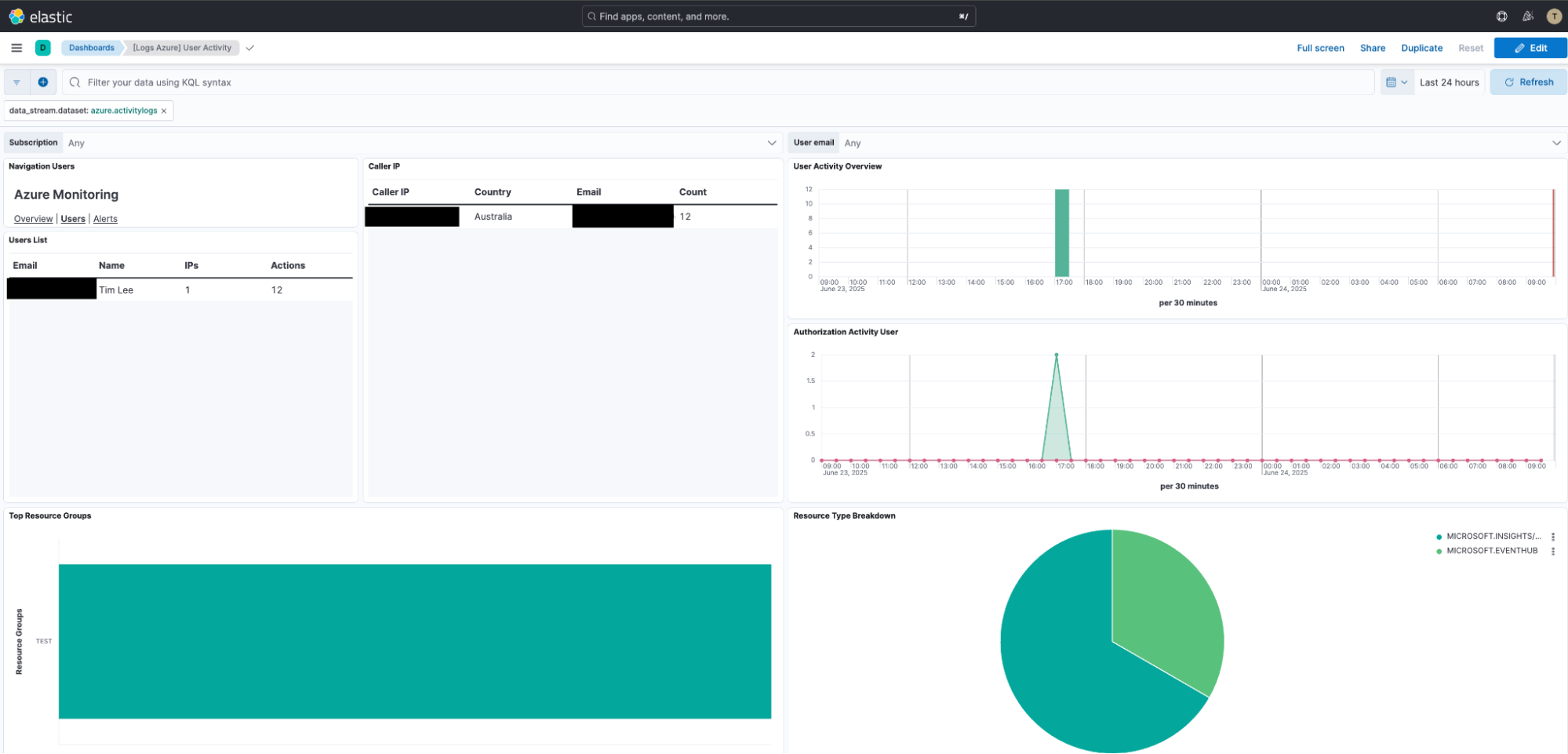1568x754 pixels.
Task: Open the calendar quick date menu
Action: pos(1397,82)
